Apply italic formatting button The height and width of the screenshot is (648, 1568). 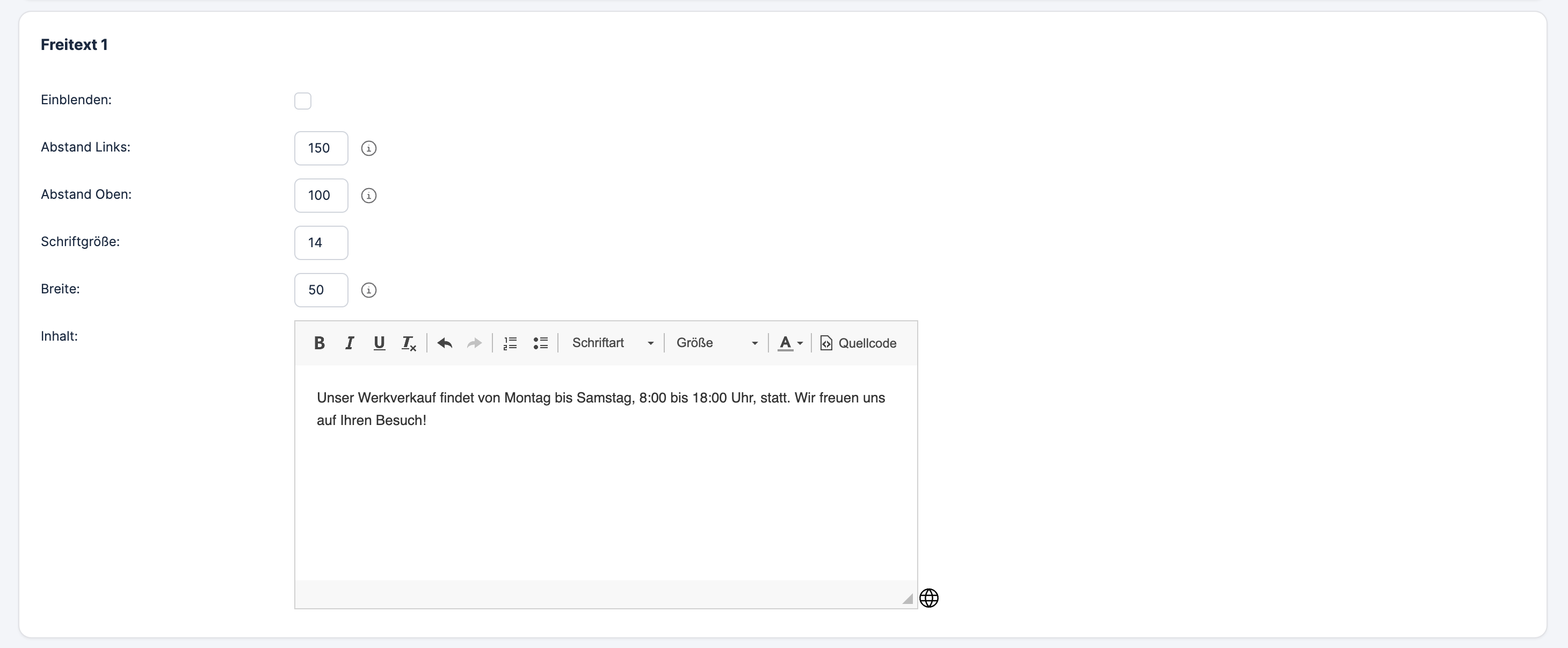point(350,343)
